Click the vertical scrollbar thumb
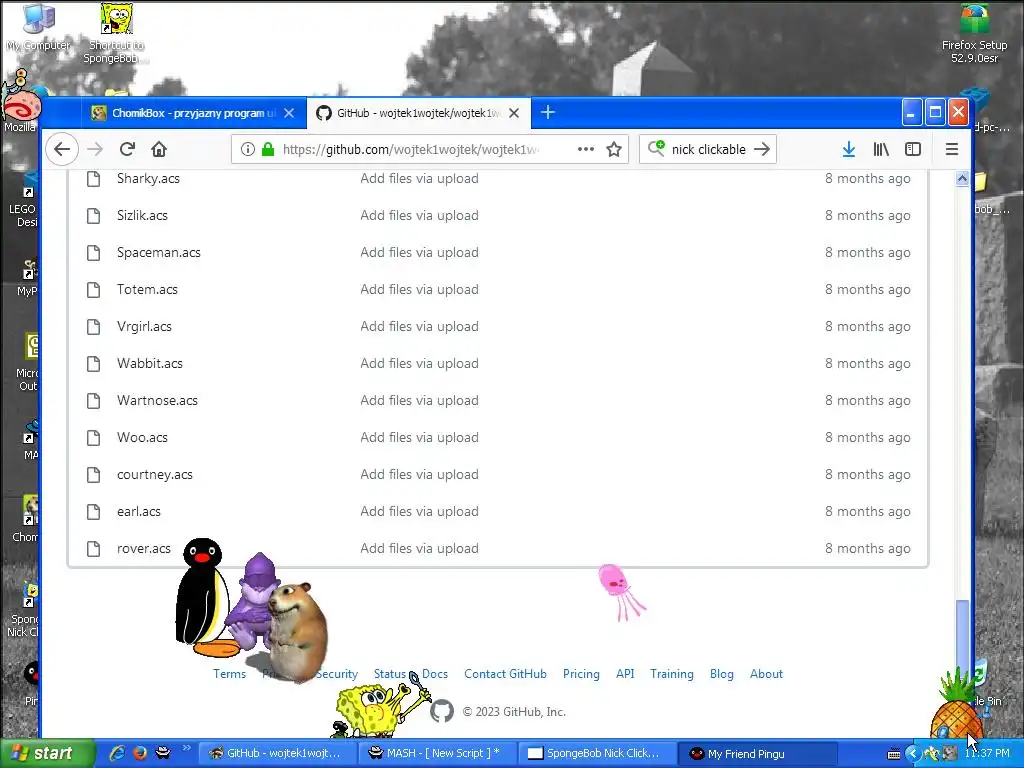 [x=963, y=635]
